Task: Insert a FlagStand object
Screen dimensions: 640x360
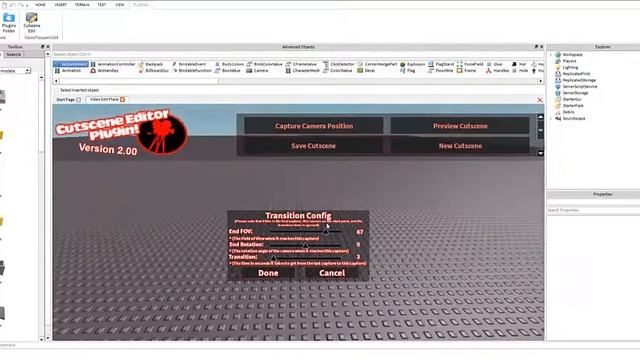Action: (x=441, y=64)
